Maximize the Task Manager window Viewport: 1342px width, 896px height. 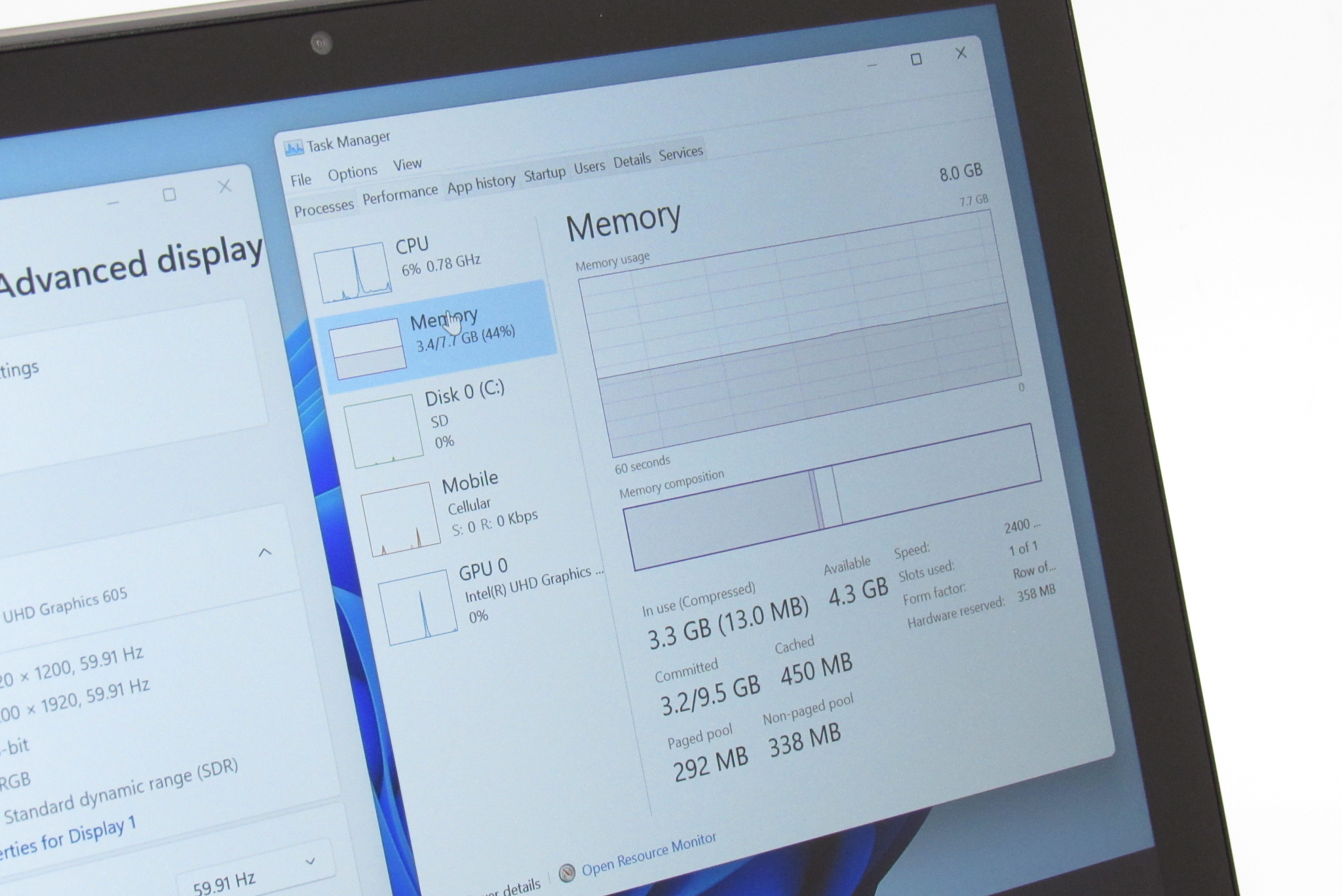(x=916, y=60)
